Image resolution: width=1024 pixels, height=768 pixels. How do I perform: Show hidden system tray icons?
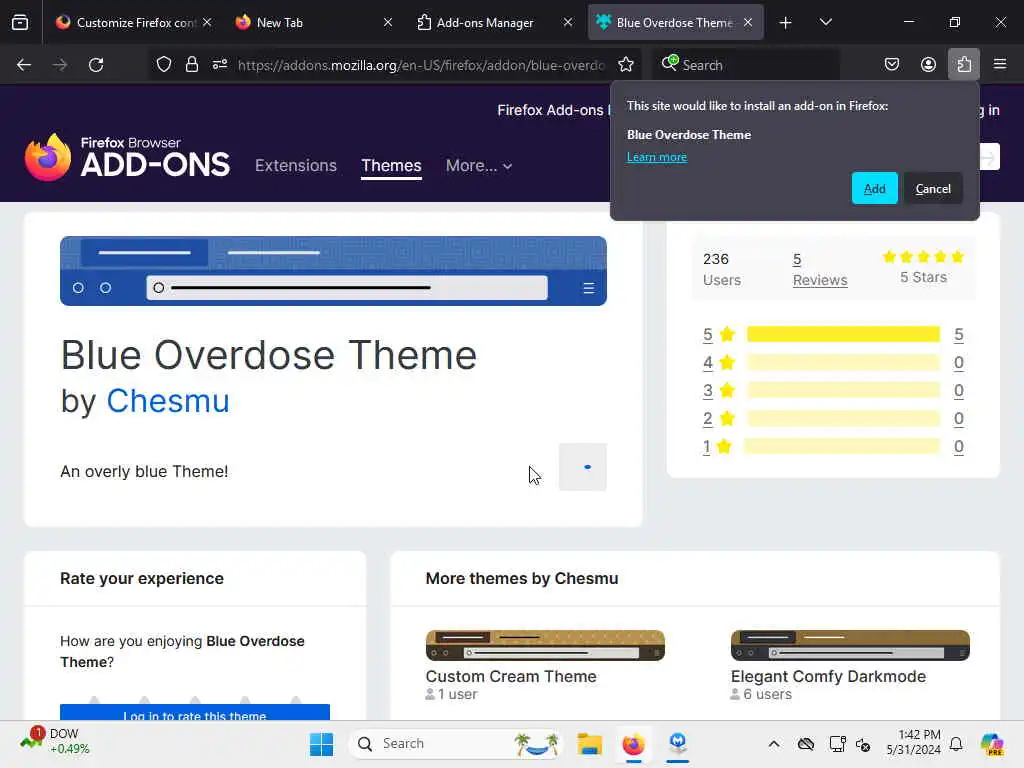774,744
